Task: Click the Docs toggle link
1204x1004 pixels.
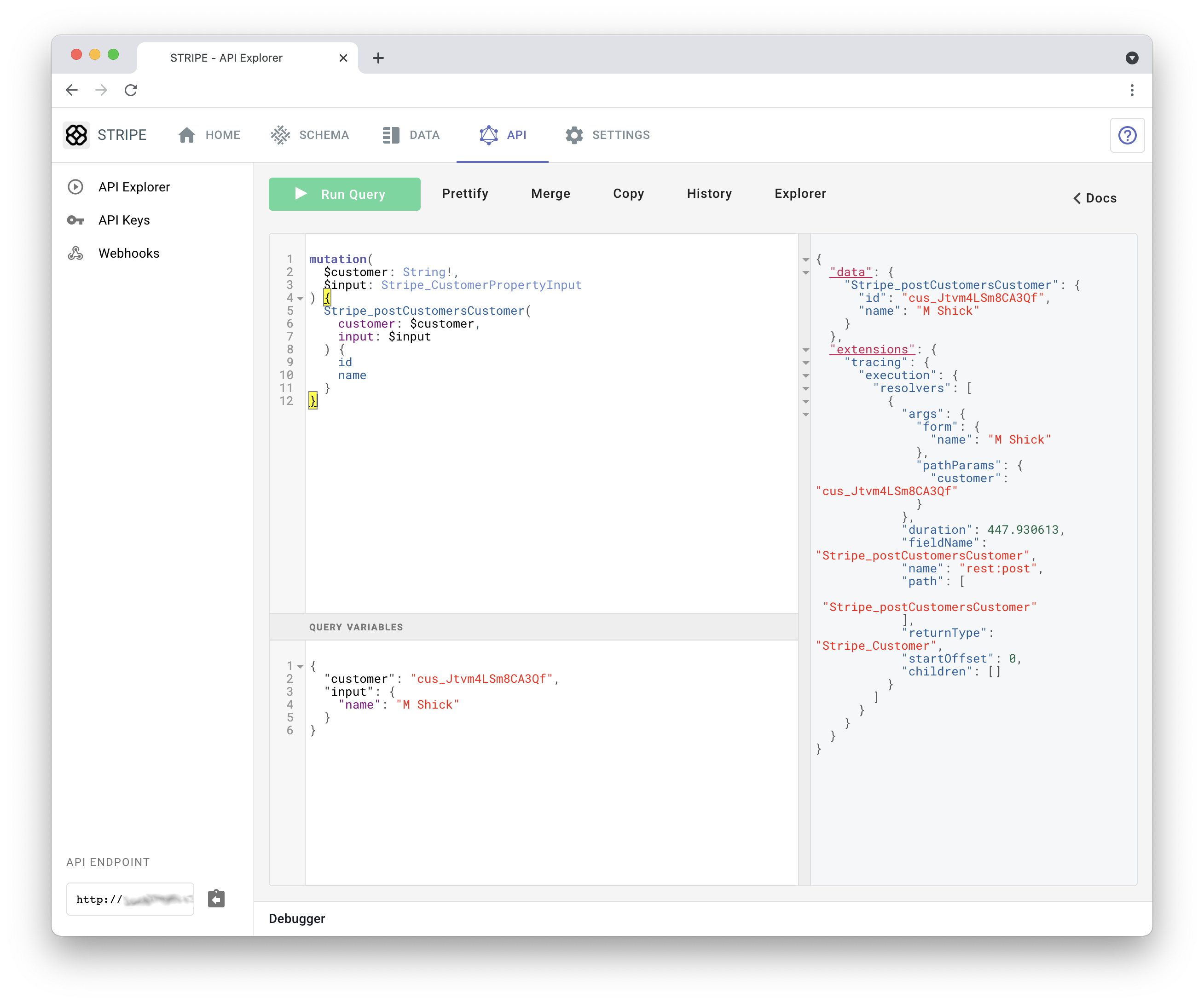Action: click(x=1094, y=198)
